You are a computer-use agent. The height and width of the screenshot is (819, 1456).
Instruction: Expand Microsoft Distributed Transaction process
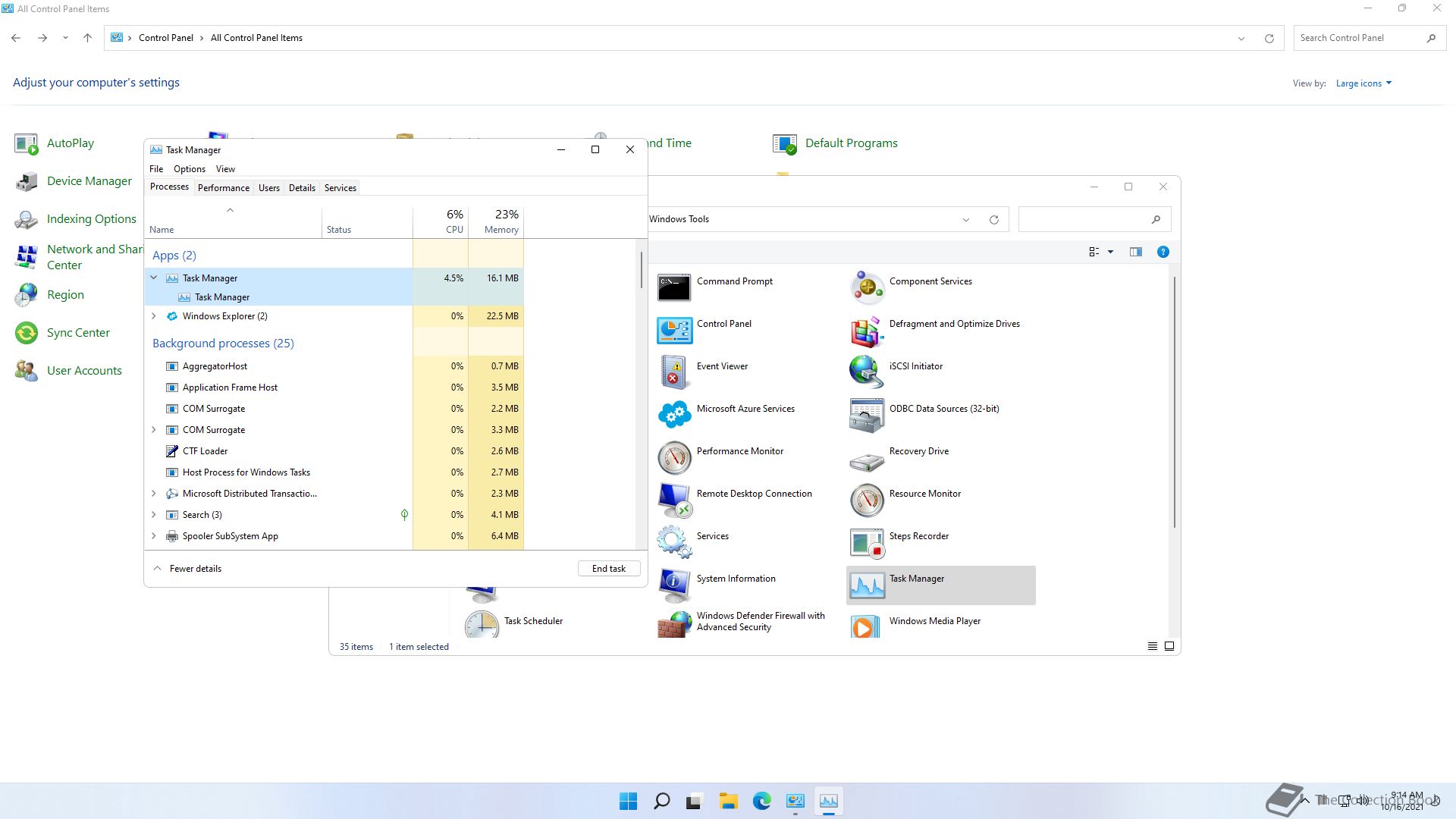click(154, 494)
